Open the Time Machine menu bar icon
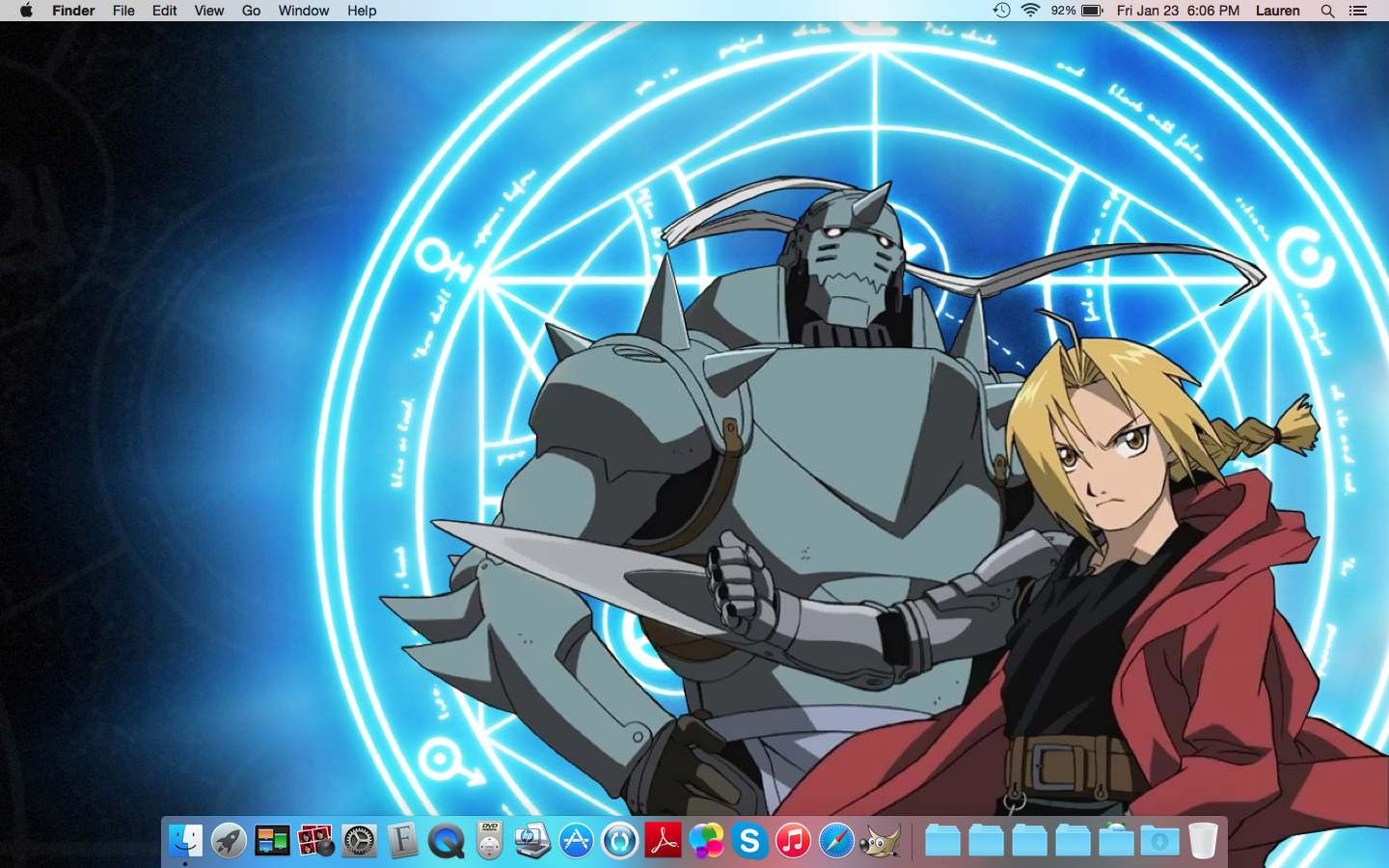 [1002, 11]
